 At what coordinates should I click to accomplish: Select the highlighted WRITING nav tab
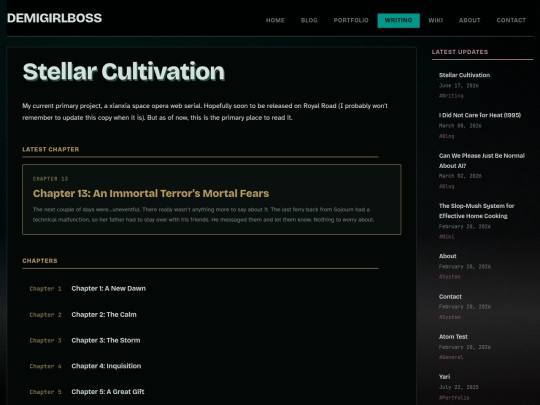(398, 20)
